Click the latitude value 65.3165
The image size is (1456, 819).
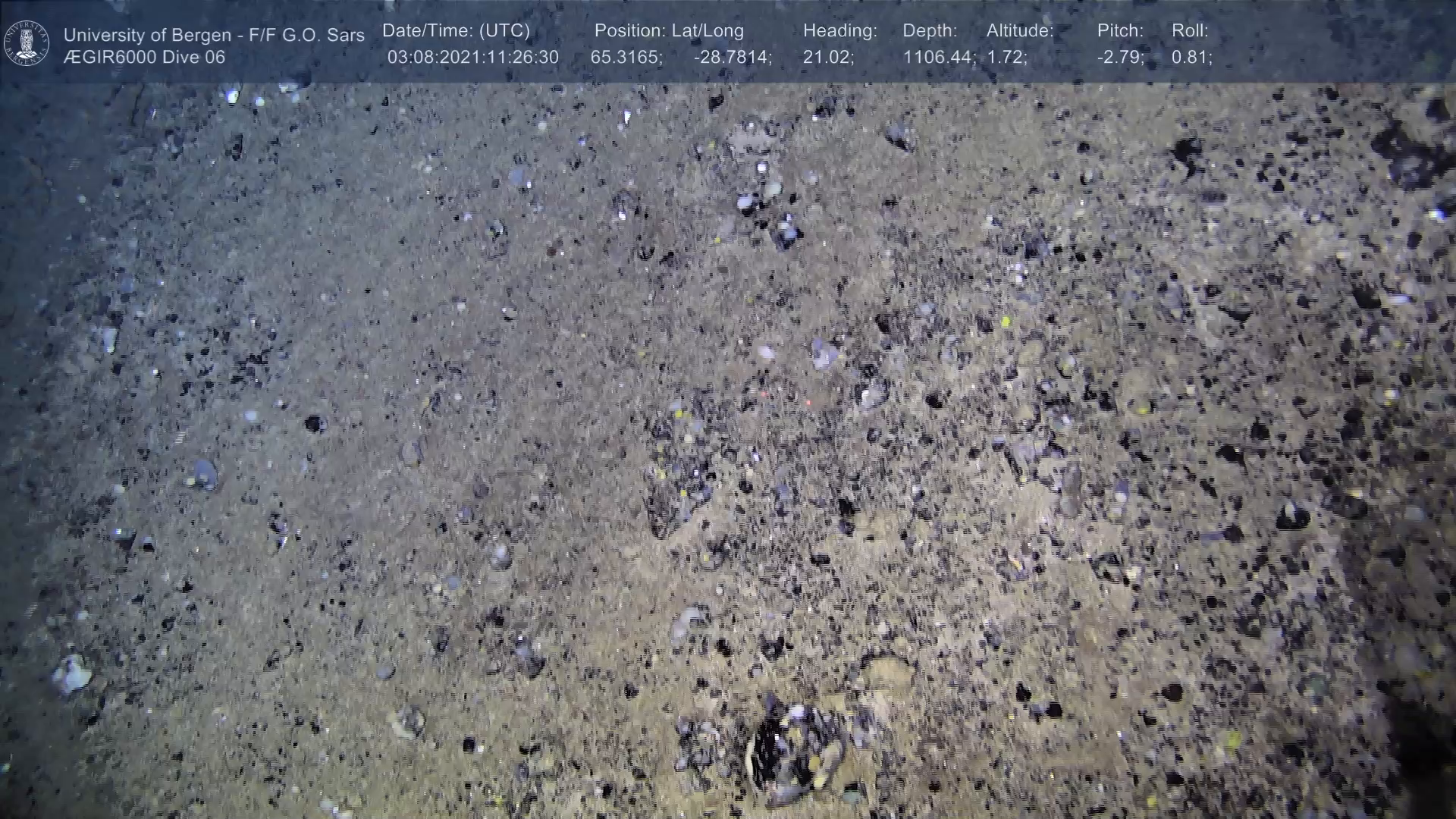626,58
